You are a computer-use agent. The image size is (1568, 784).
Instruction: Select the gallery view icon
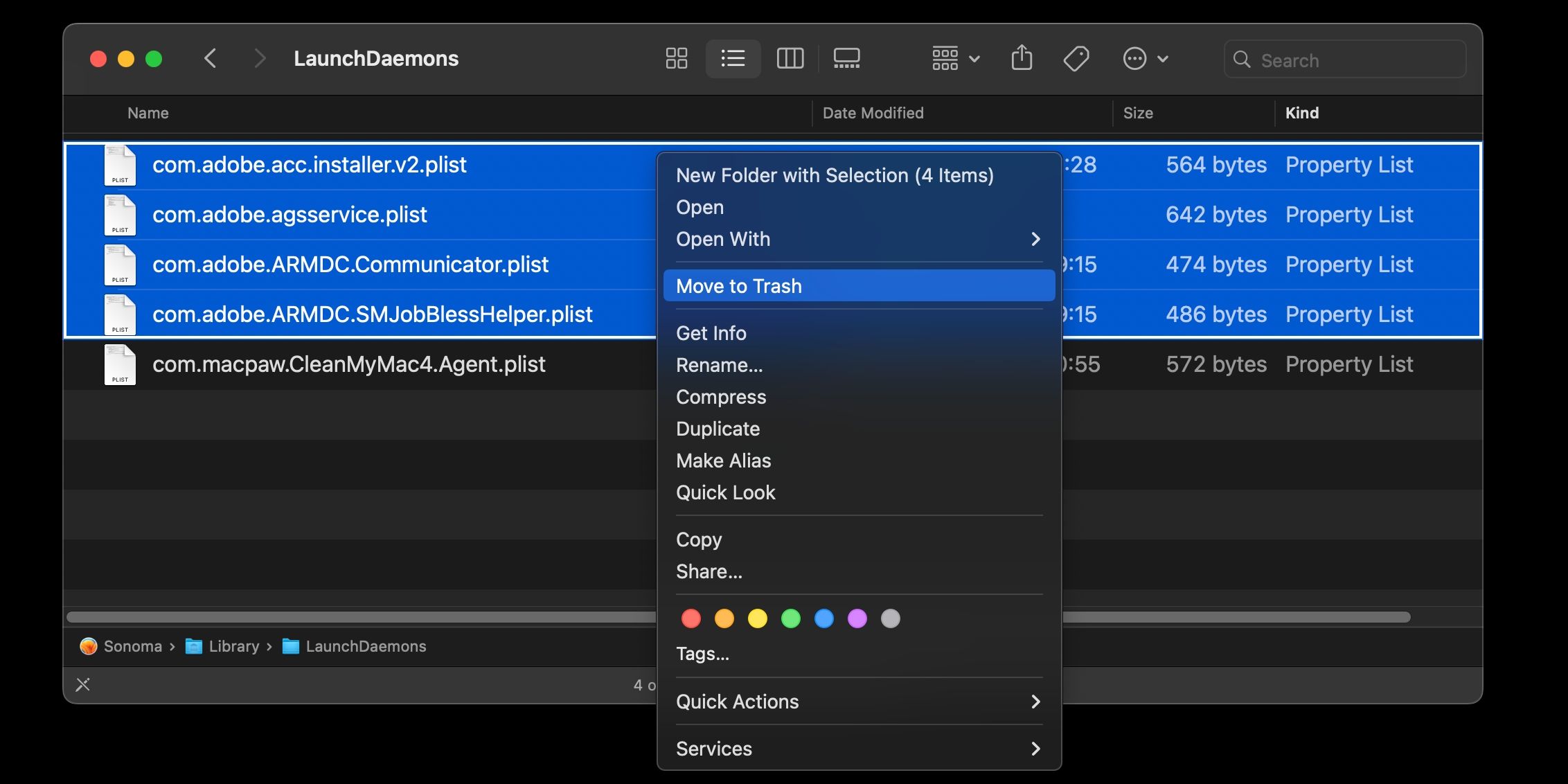[846, 58]
